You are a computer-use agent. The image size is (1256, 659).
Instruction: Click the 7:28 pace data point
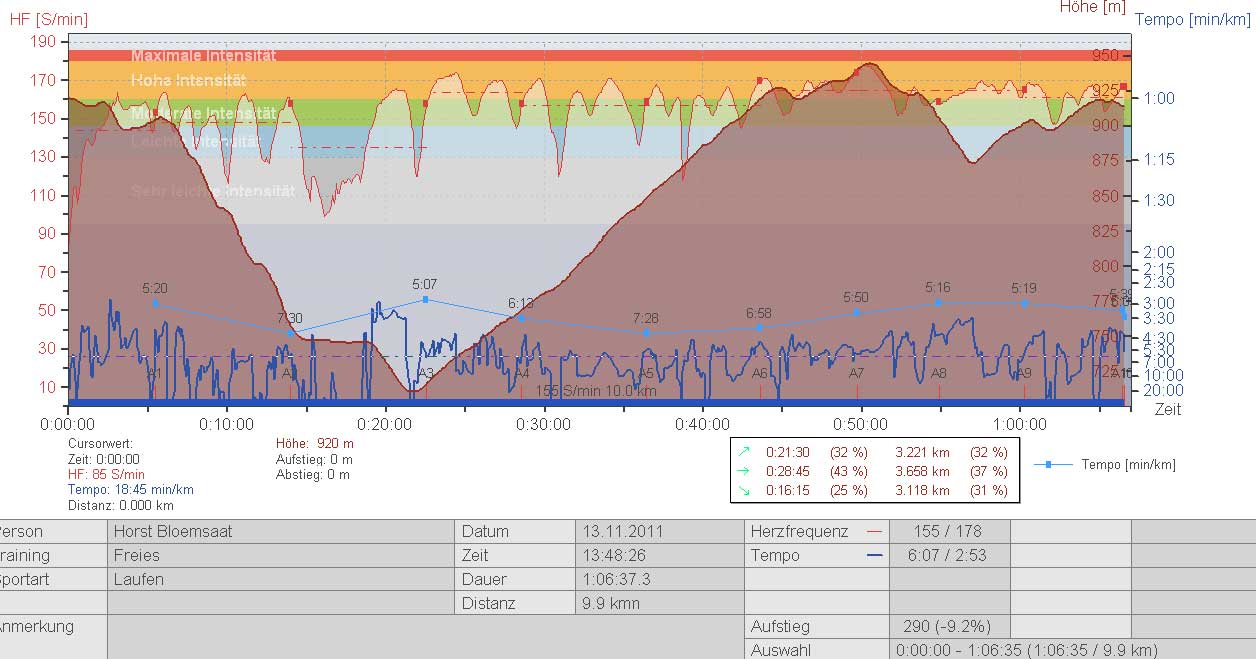pyautogui.click(x=646, y=333)
